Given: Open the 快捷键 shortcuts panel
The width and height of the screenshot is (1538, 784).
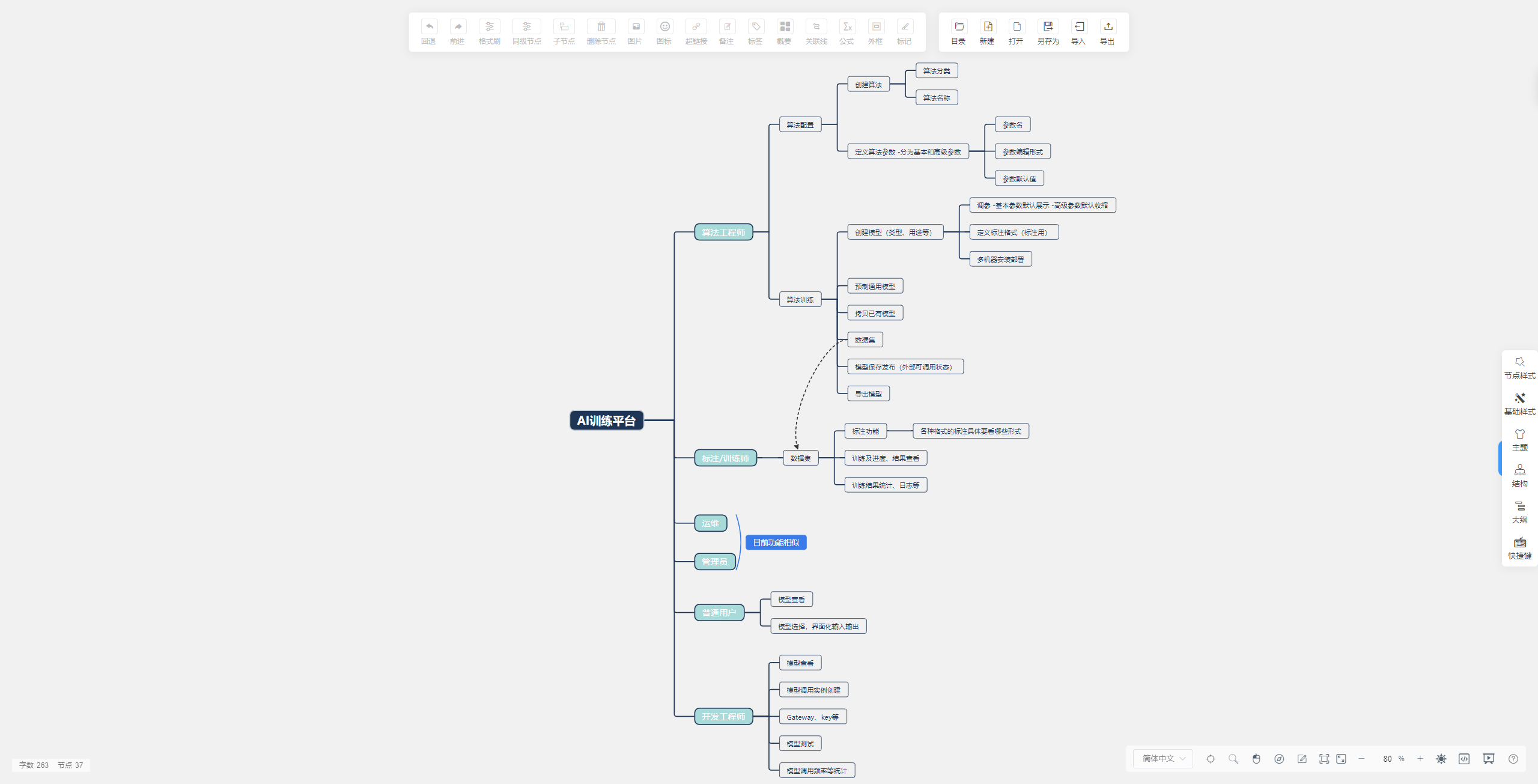Looking at the screenshot, I should (1519, 548).
